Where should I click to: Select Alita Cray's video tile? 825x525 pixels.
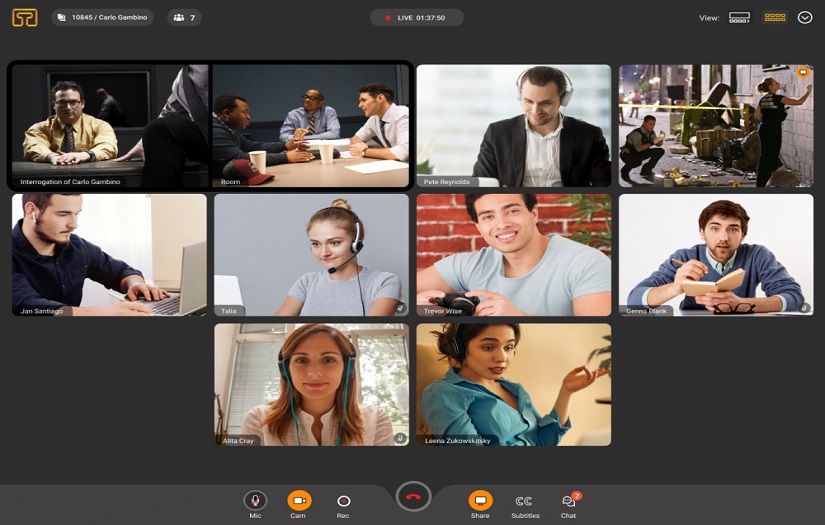coord(311,385)
